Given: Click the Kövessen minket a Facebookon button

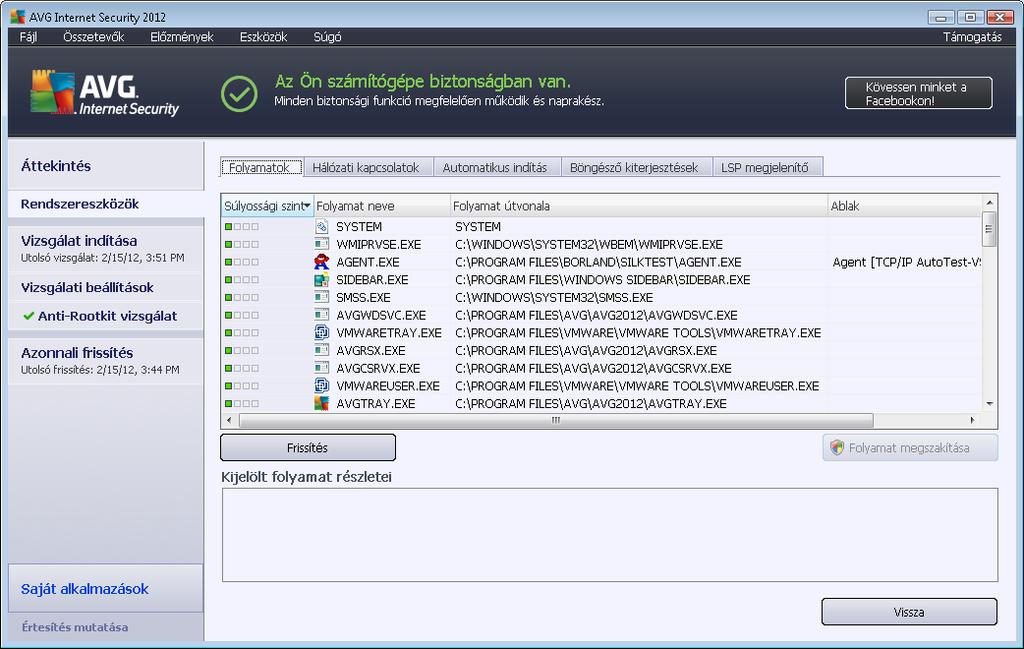Looking at the screenshot, I should pyautogui.click(x=918, y=93).
